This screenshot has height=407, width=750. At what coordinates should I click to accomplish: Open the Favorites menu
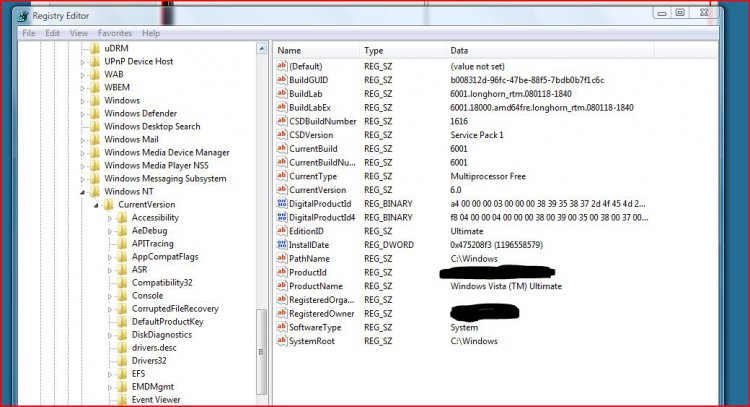(115, 33)
